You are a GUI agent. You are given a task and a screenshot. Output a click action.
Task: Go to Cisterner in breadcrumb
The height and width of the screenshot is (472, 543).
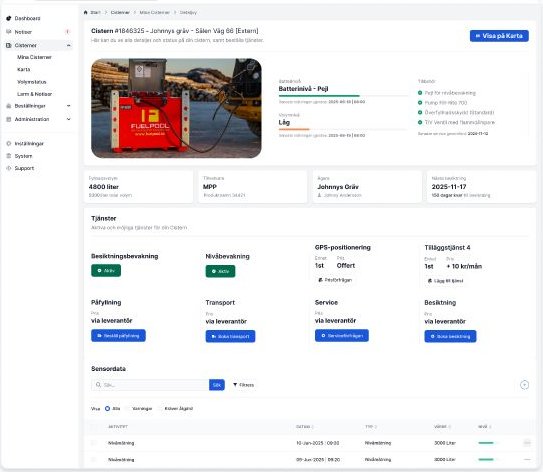(120, 12)
